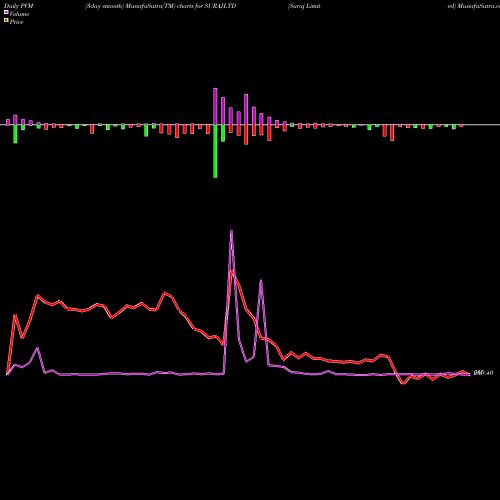Click the last price value label at the right end of the lines

tap(483, 373)
